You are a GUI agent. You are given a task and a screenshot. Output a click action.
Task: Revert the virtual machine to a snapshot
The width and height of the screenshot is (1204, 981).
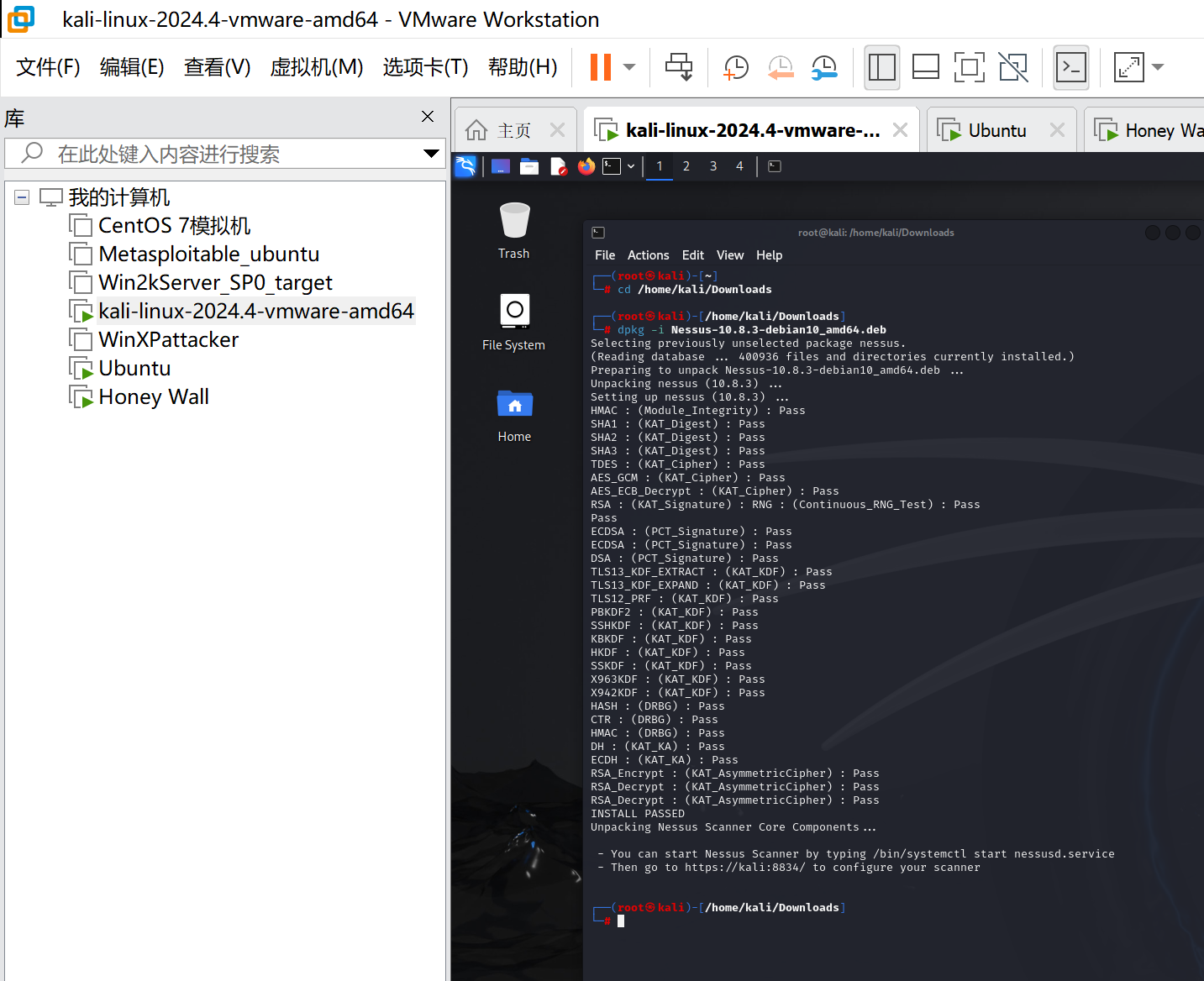[781, 67]
